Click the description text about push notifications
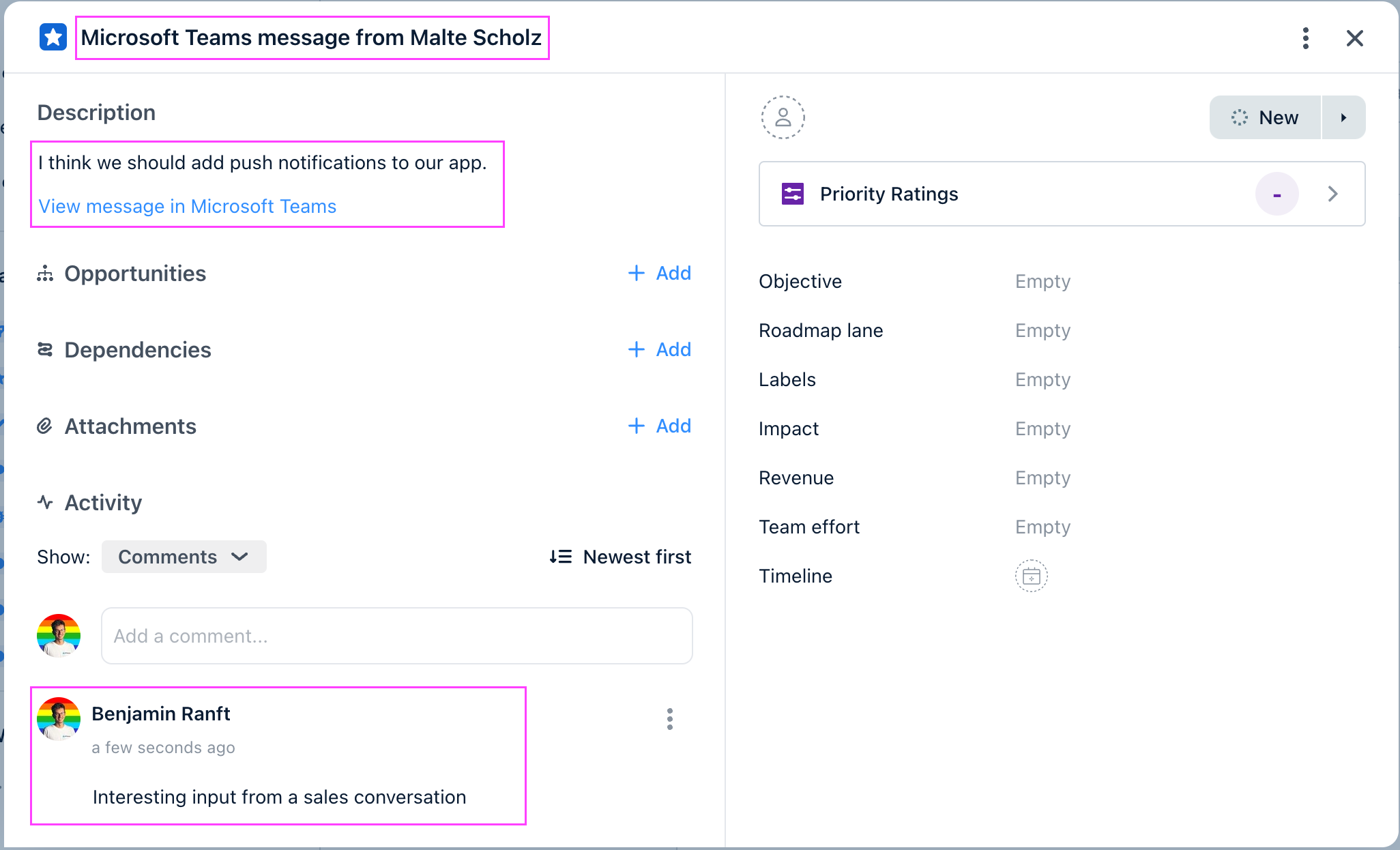This screenshot has height=850, width=1400. point(263,162)
